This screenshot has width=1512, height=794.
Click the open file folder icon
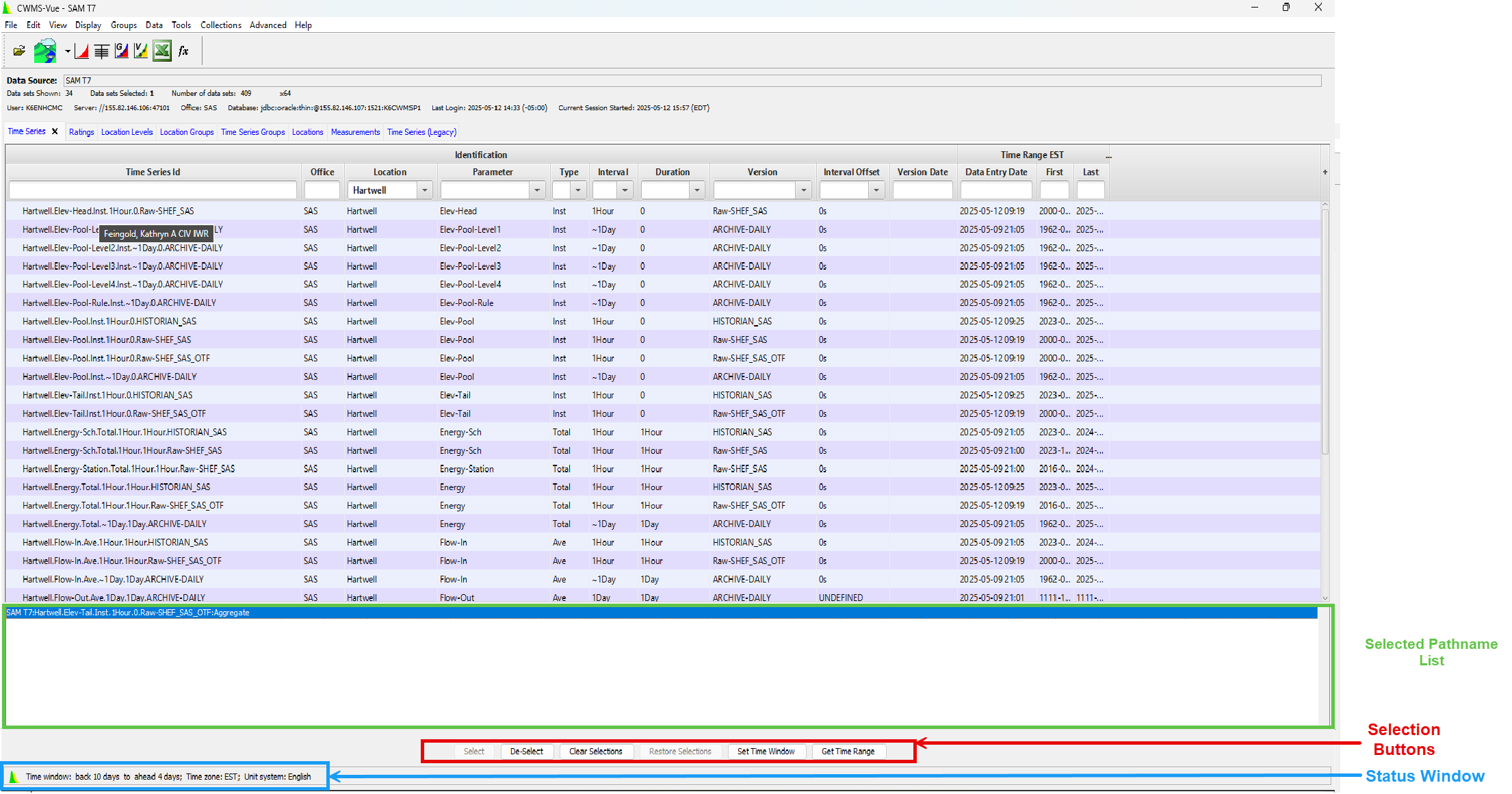19,51
